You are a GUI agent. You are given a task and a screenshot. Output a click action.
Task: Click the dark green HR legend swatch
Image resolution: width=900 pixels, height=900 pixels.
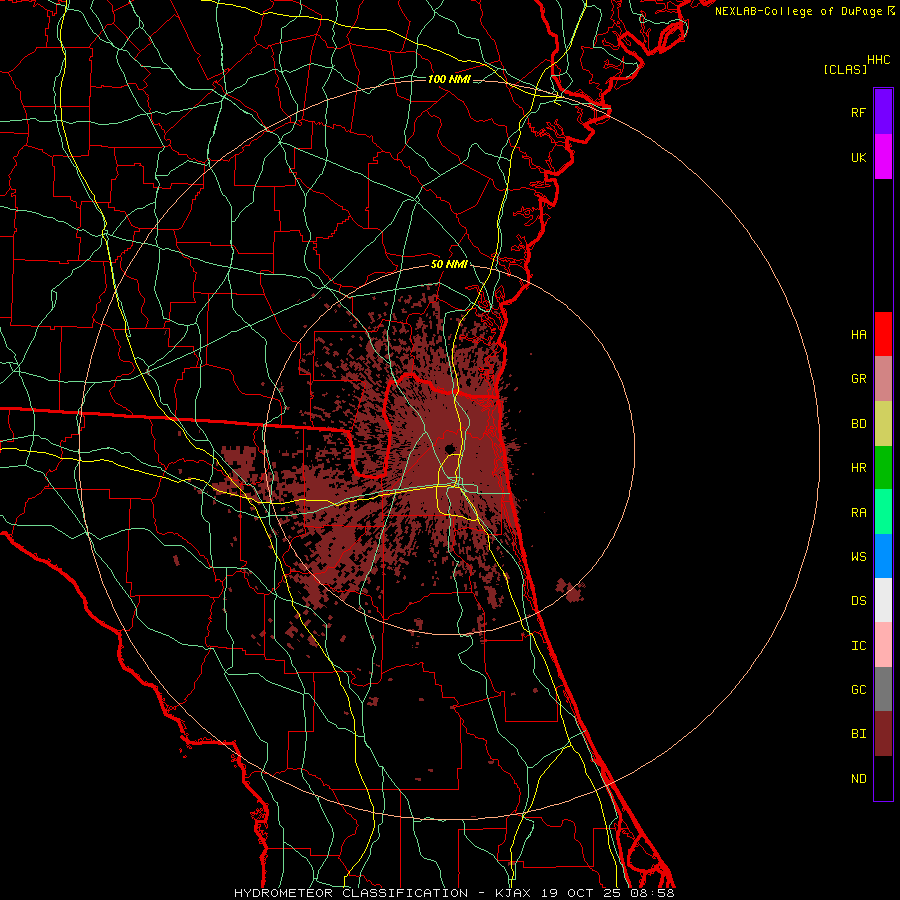coord(883,468)
